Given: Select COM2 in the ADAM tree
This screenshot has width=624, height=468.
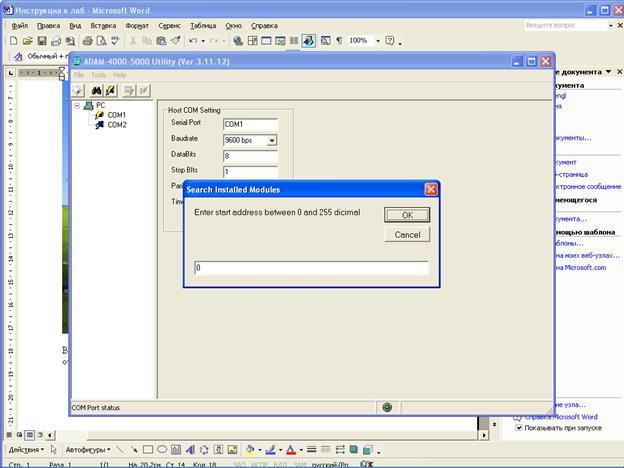Looking at the screenshot, I should coord(117,125).
